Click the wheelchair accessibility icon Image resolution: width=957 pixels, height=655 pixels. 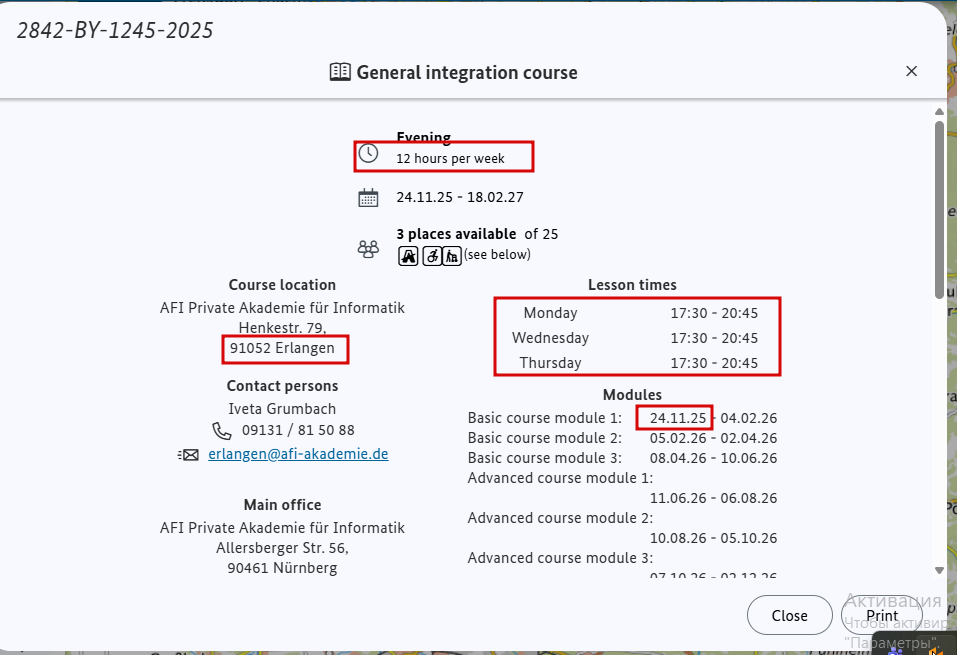tap(432, 256)
